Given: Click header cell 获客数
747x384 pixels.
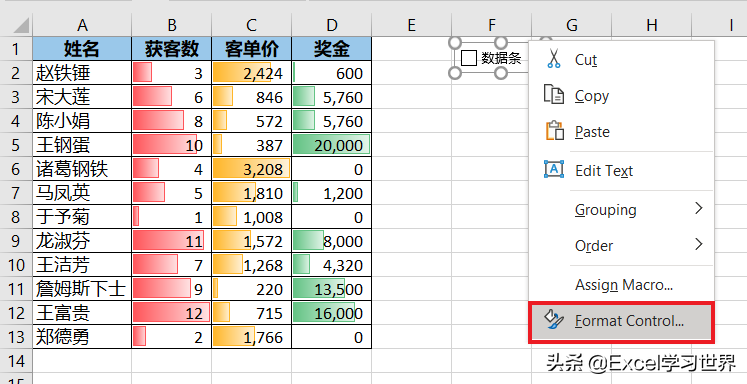Looking at the screenshot, I should click(172, 49).
